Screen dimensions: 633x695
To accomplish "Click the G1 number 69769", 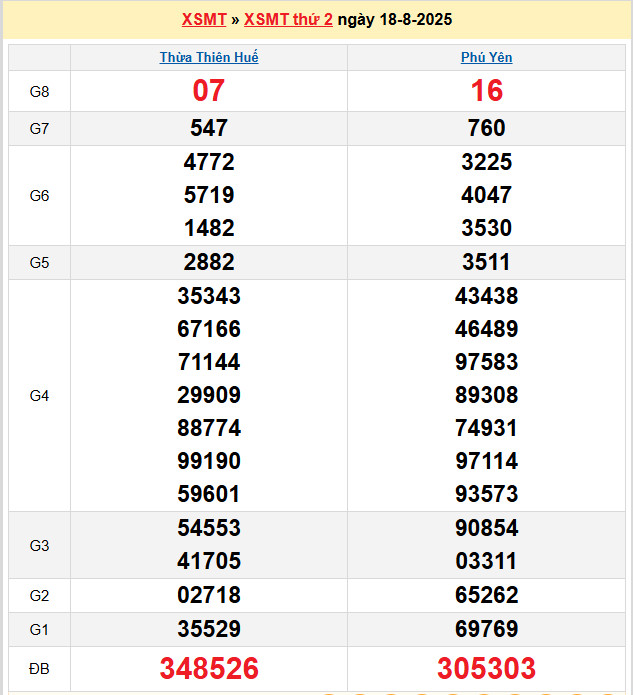I will [x=486, y=629].
